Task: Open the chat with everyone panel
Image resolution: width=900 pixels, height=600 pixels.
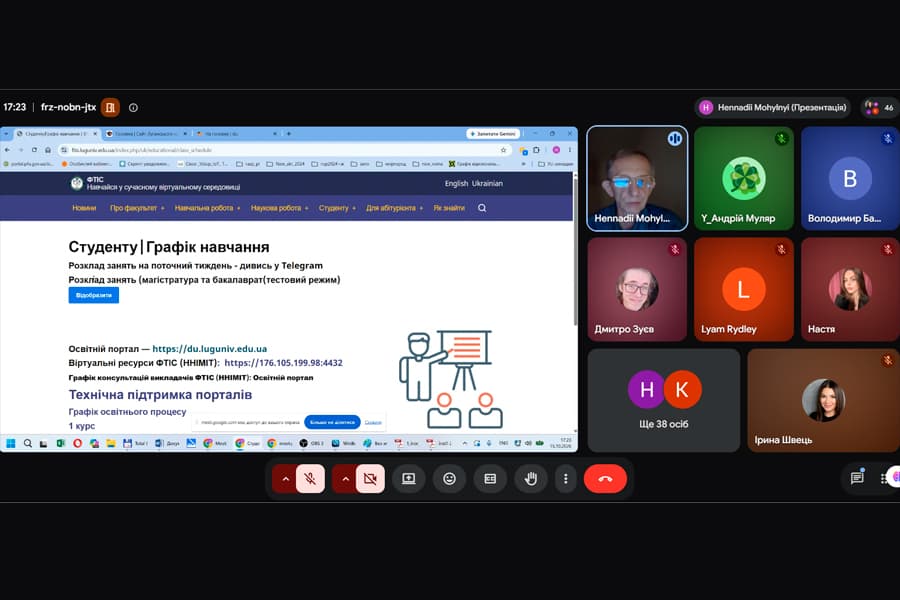Action: pos(857,478)
